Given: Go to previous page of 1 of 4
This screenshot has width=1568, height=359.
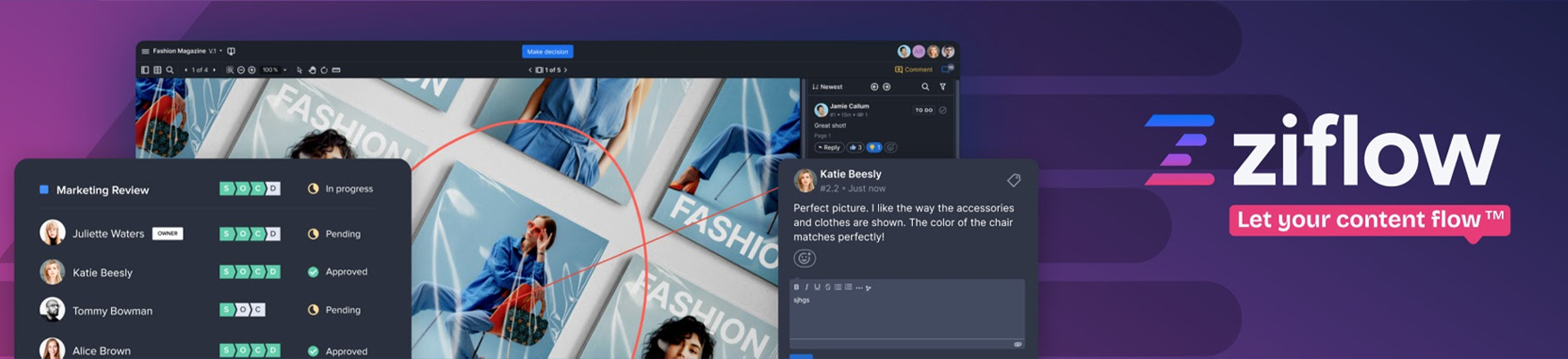Looking at the screenshot, I should tap(185, 70).
